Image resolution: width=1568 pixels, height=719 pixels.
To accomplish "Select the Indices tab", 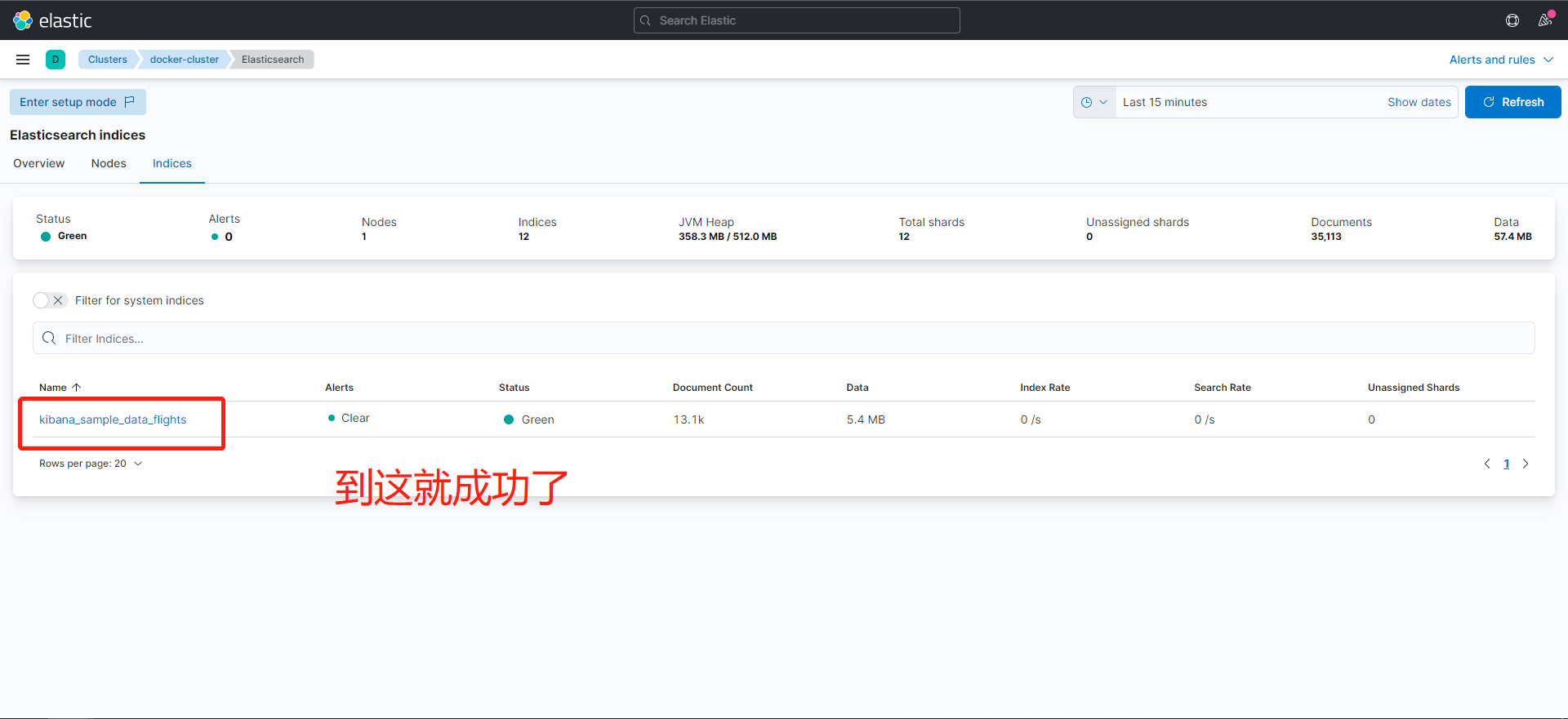I will [172, 163].
